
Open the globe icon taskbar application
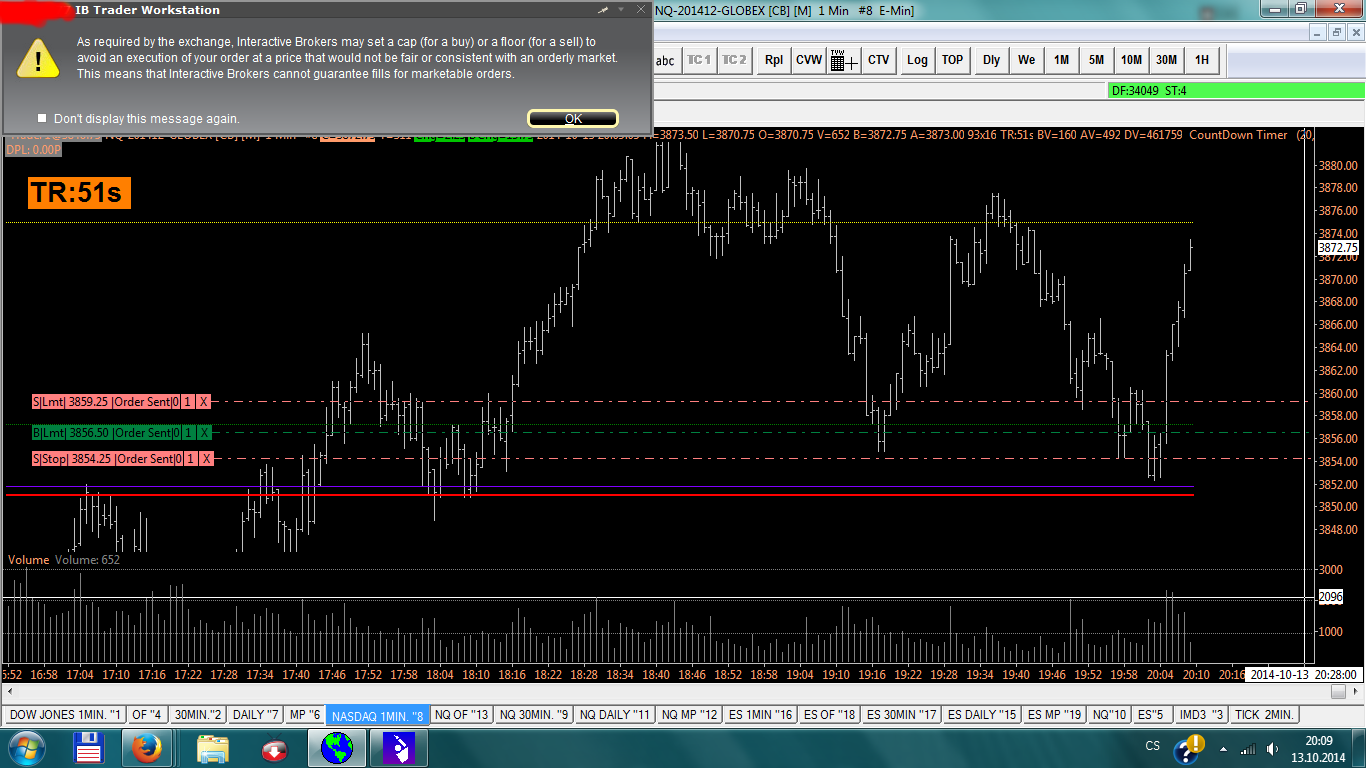[337, 748]
